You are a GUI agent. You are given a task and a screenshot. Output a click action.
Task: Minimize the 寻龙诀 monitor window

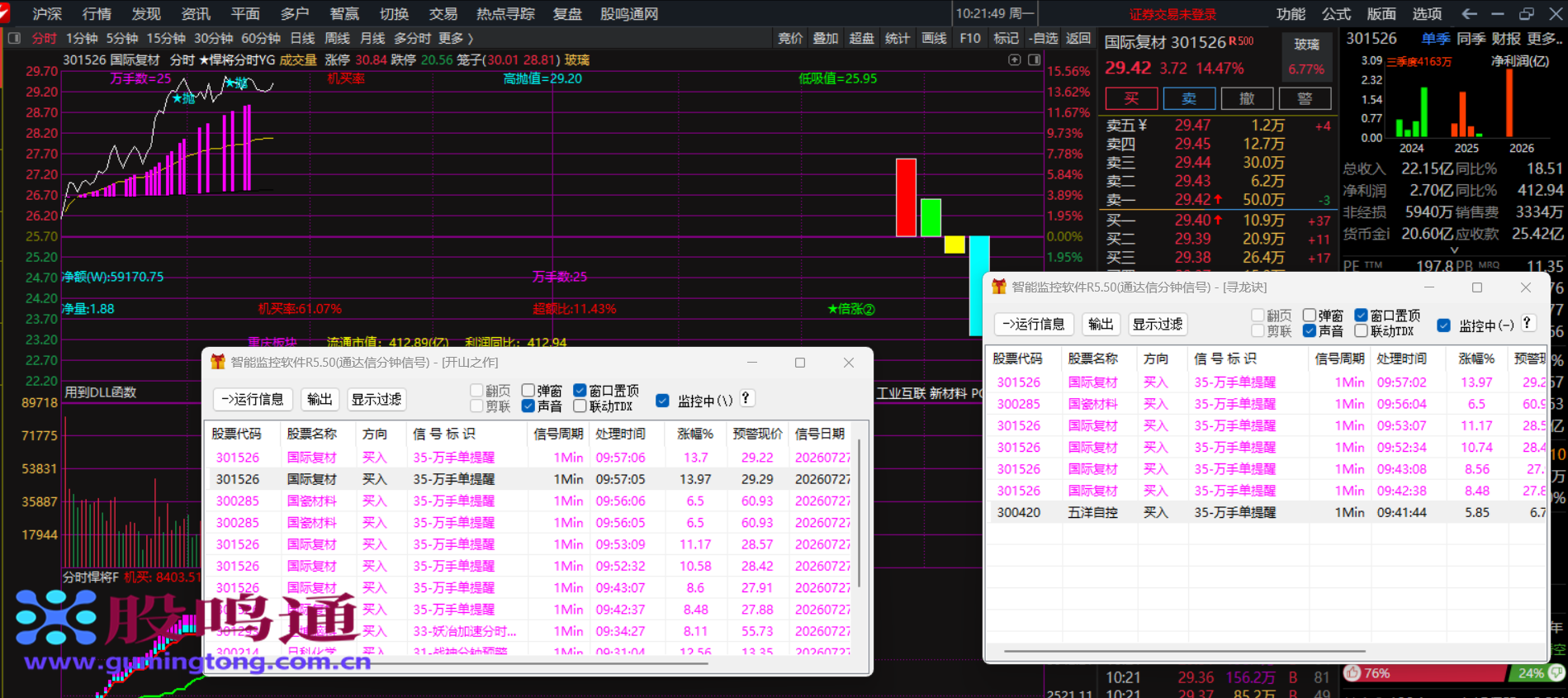1429,287
